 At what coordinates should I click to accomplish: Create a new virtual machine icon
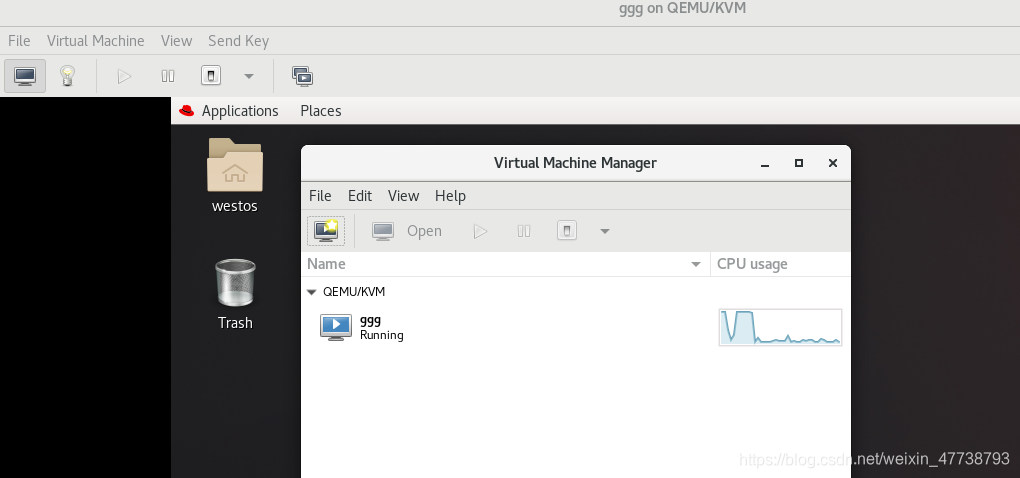pos(326,231)
